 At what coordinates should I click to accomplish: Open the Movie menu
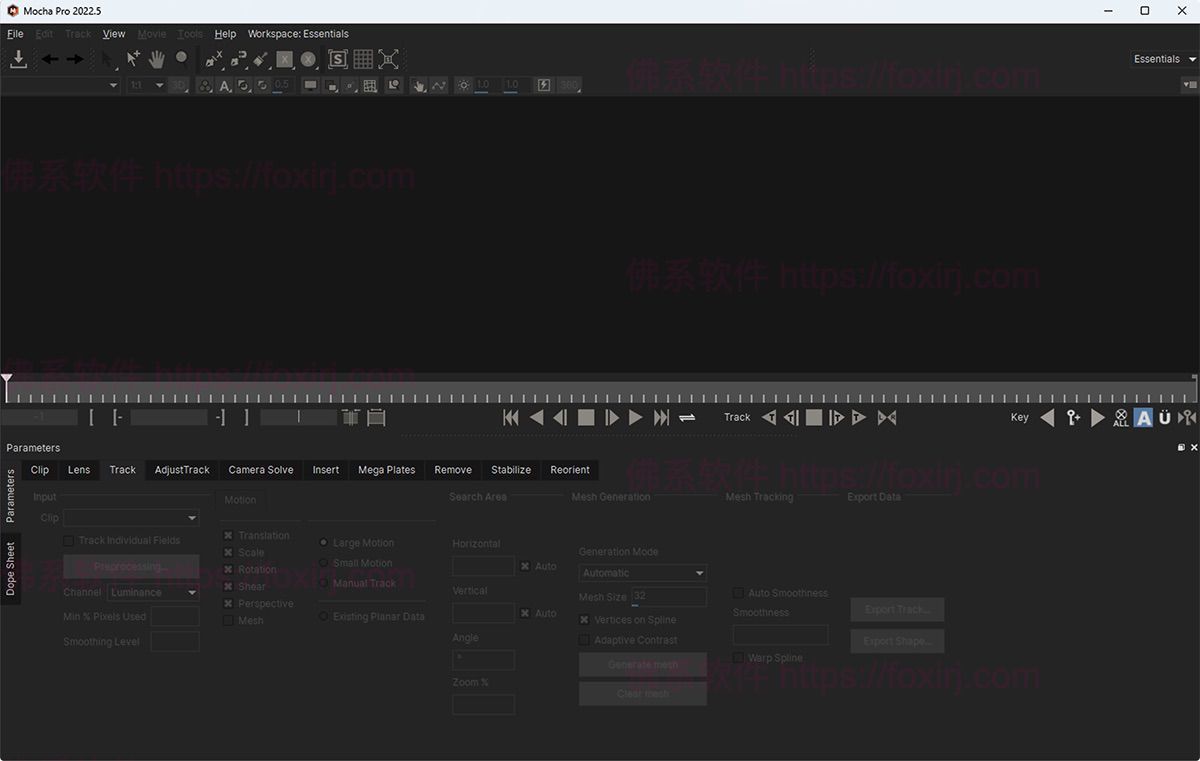[x=151, y=33]
